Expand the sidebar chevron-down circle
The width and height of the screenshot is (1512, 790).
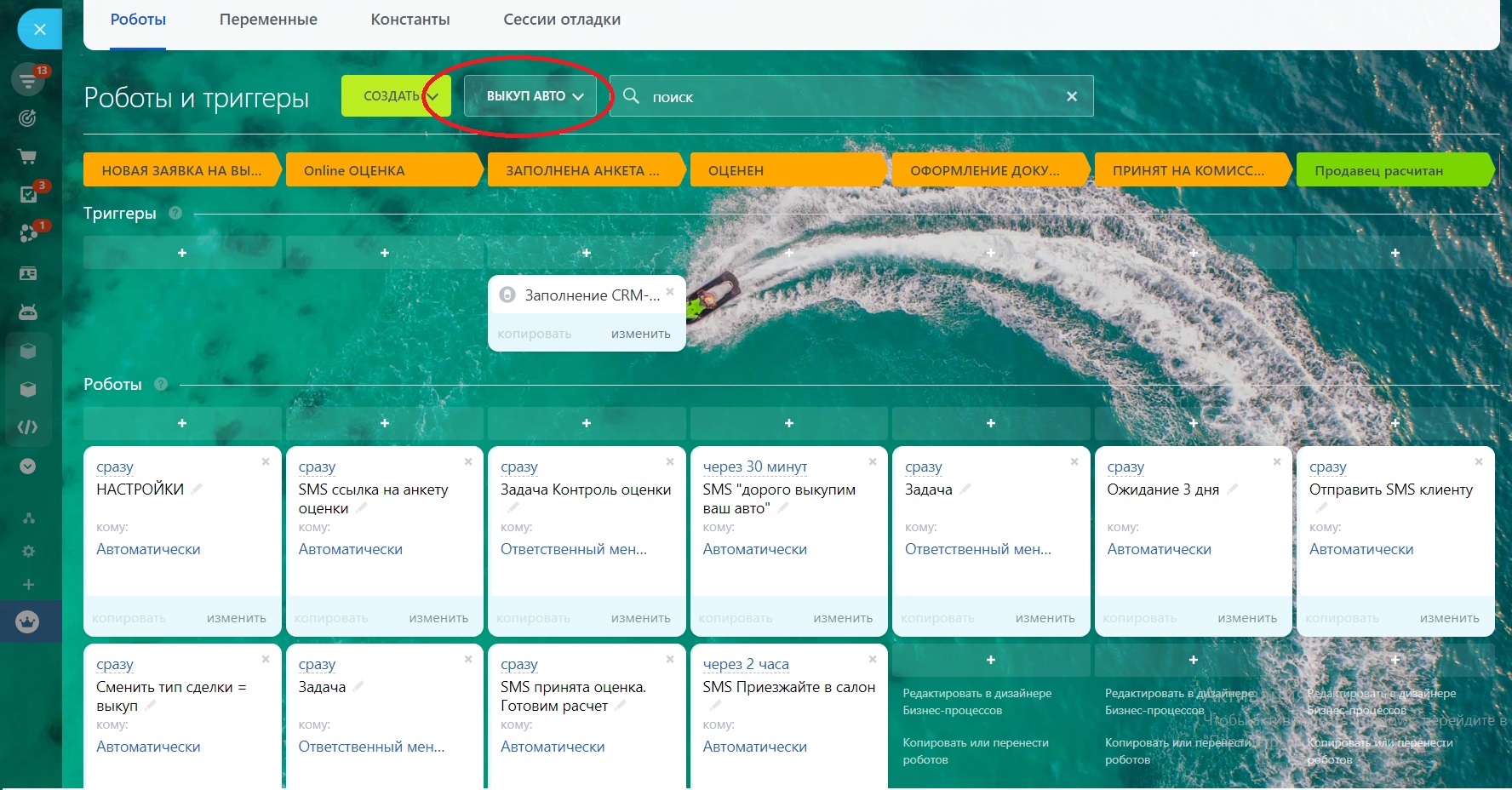pyautogui.click(x=28, y=467)
